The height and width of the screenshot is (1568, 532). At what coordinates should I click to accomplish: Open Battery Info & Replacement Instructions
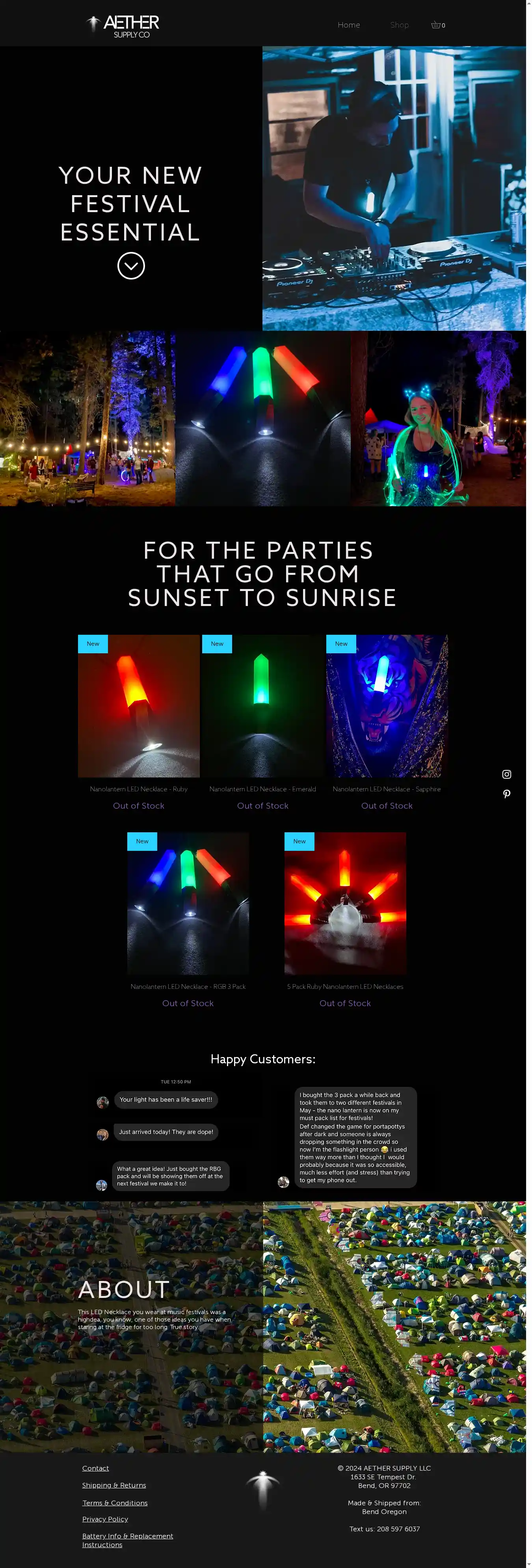pos(128,1540)
